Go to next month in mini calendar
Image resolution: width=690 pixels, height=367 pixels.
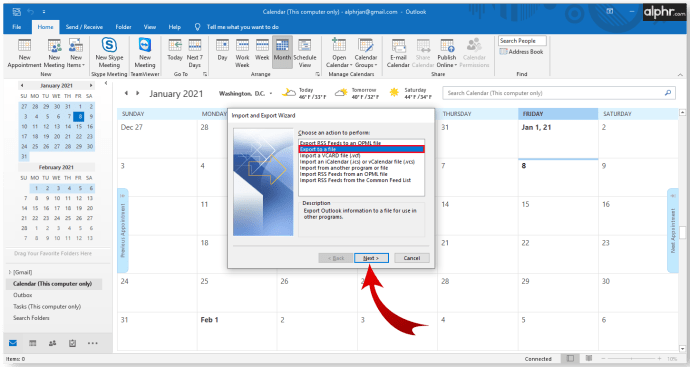point(91,85)
